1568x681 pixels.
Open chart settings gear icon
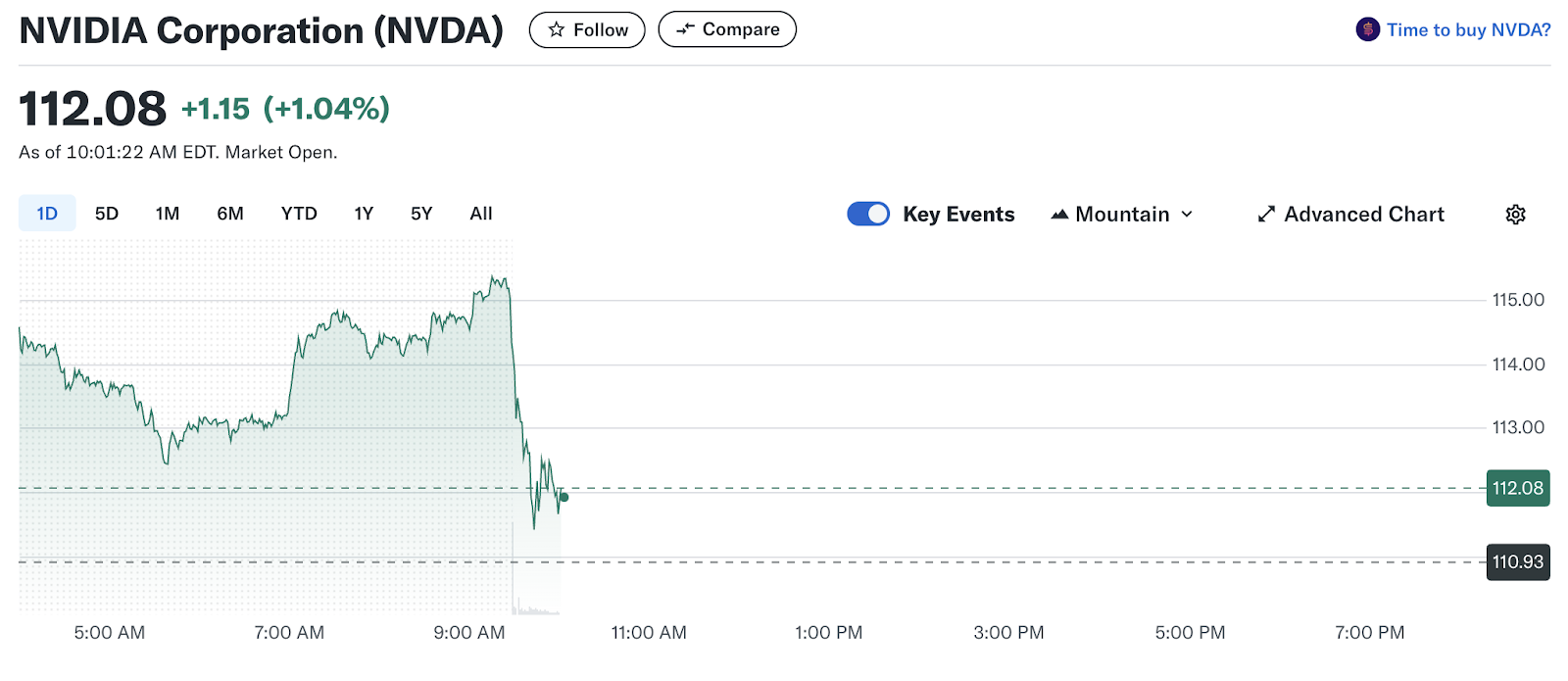pyautogui.click(x=1515, y=215)
